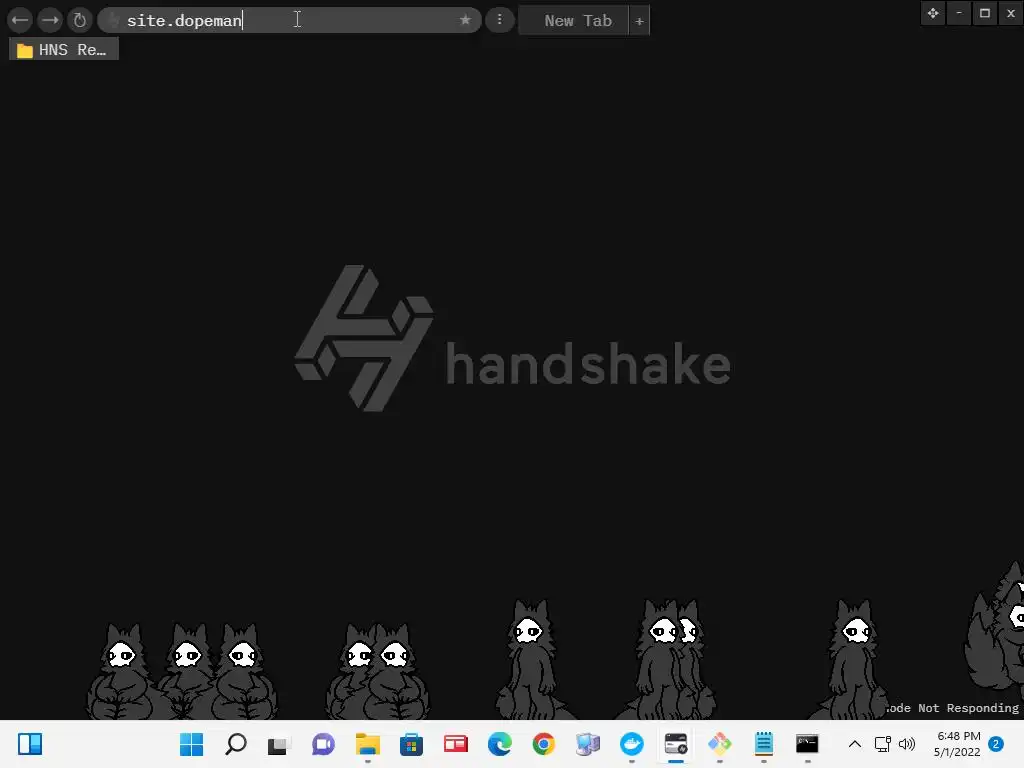Open the colorful diamond app in taskbar
Screen dimensions: 1024x768
click(x=720, y=744)
